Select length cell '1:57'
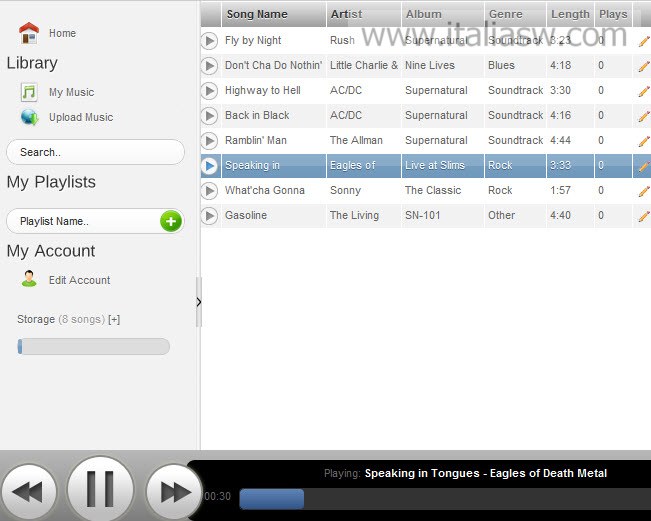The height and width of the screenshot is (521, 651). 570,190
